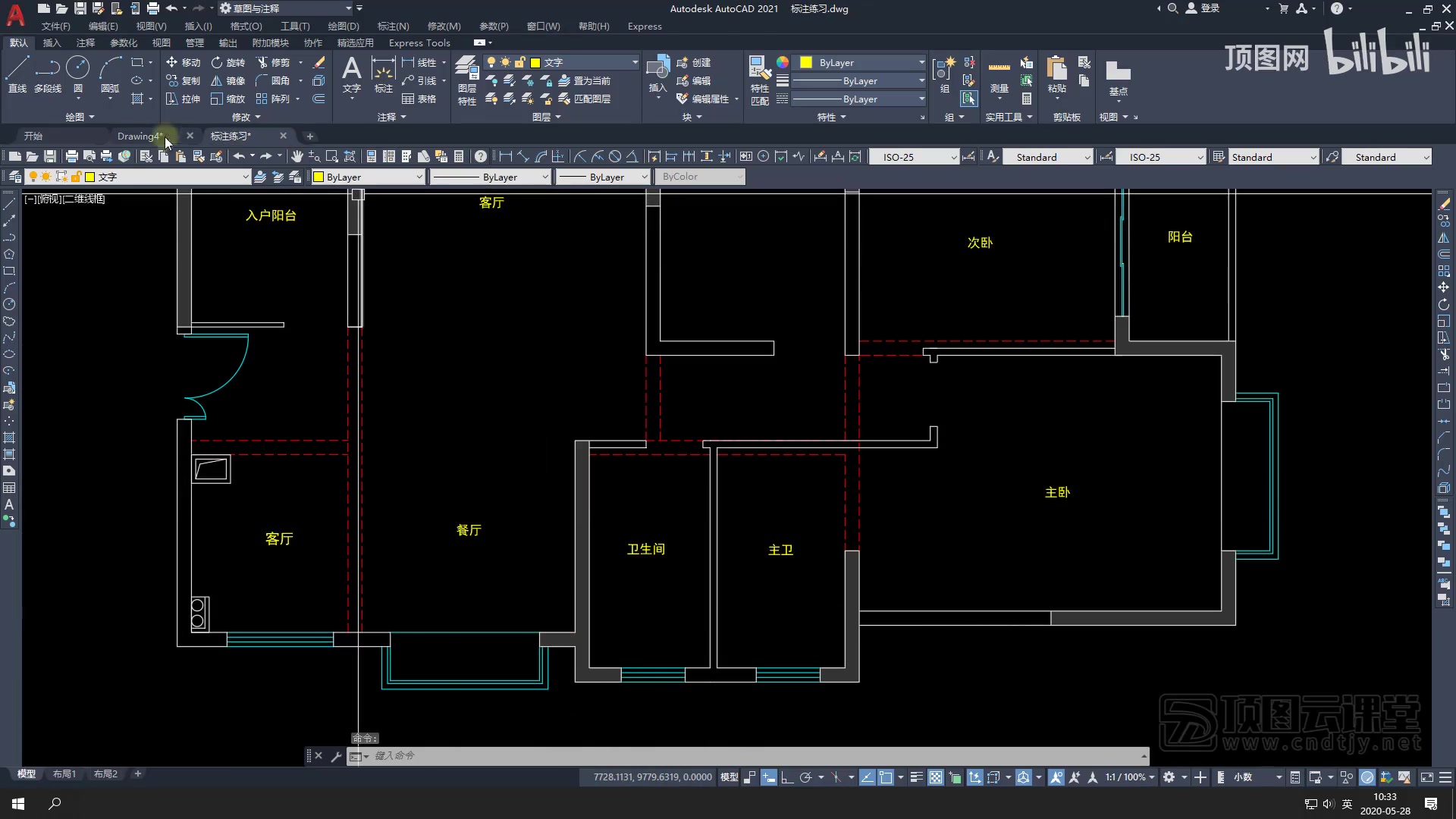The width and height of the screenshot is (1456, 819).
Task: Switch to the Express Tools ribbon tab
Action: coord(419,42)
